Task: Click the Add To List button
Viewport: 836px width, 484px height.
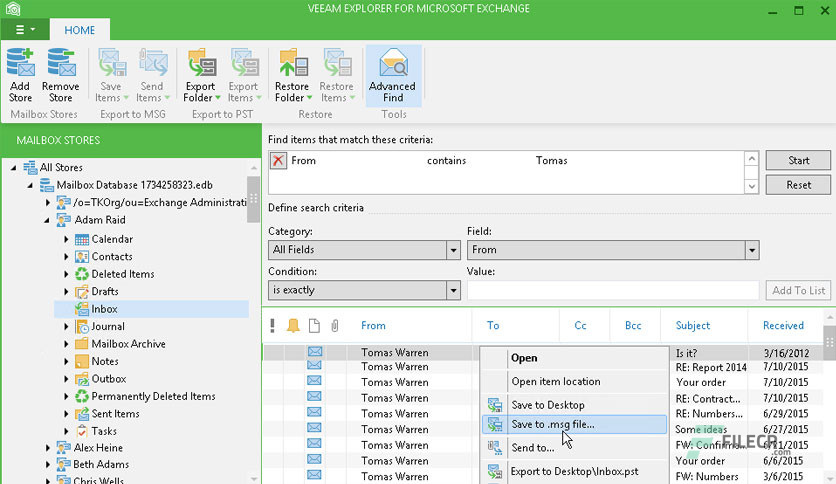Action: coord(798,291)
